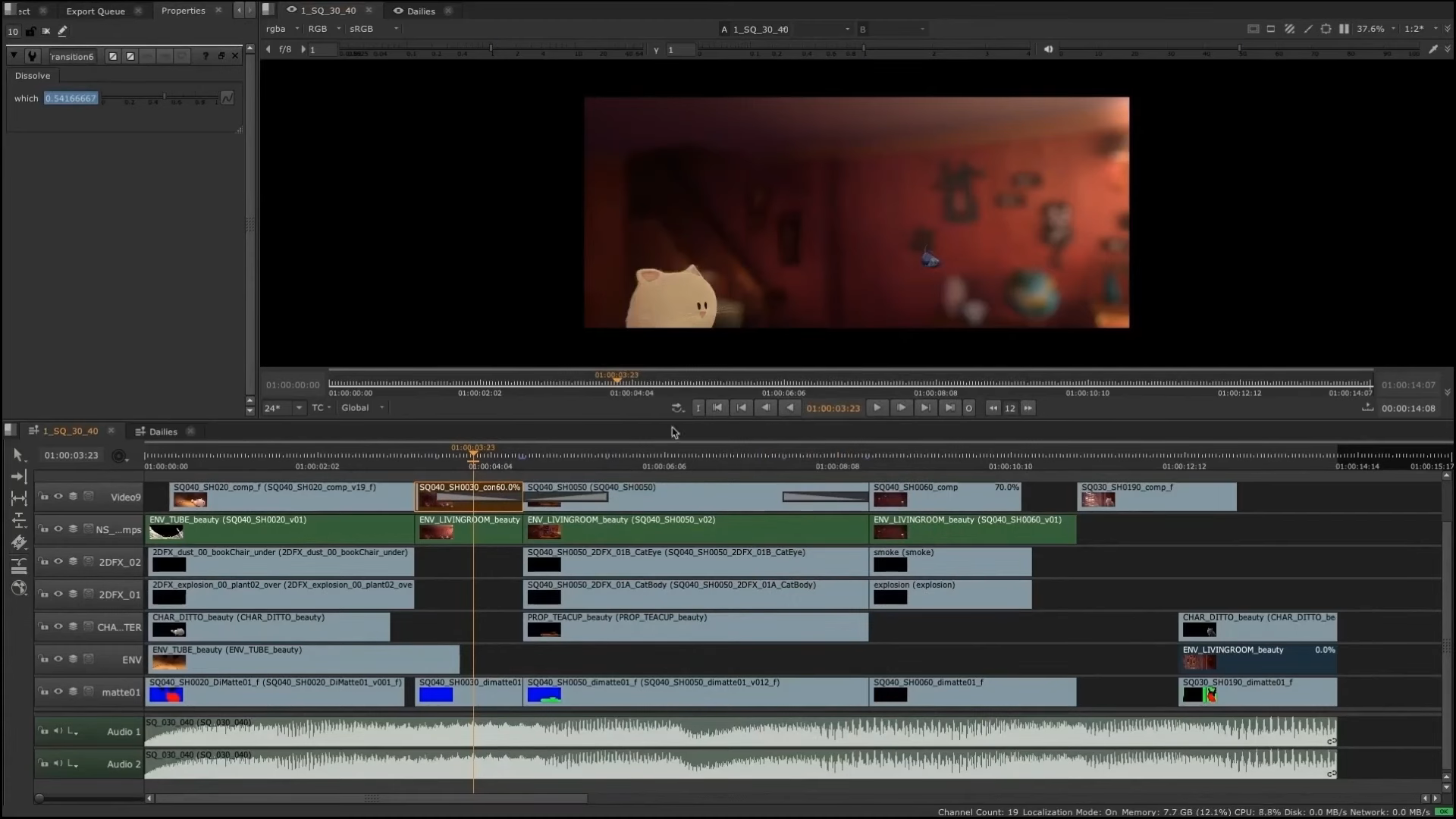Toggle visibility of the Video9 track

58,497
